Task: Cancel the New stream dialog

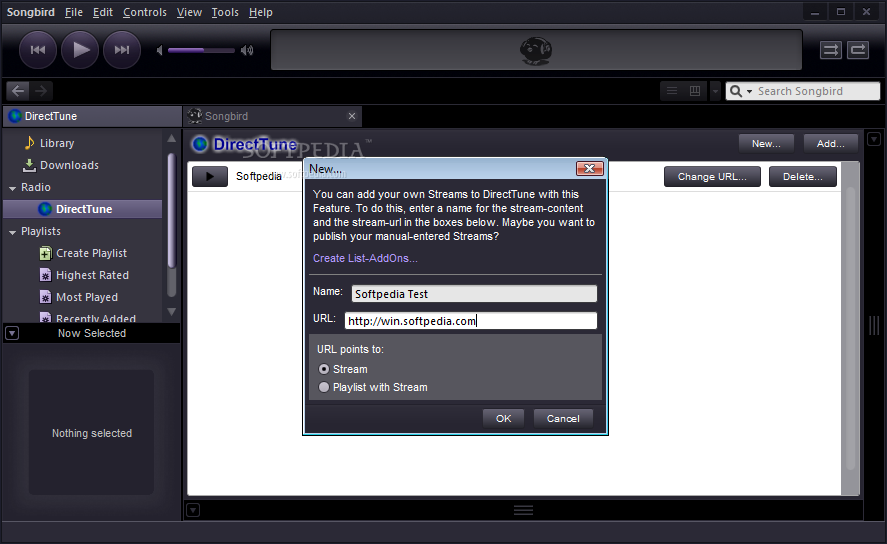Action: [563, 418]
